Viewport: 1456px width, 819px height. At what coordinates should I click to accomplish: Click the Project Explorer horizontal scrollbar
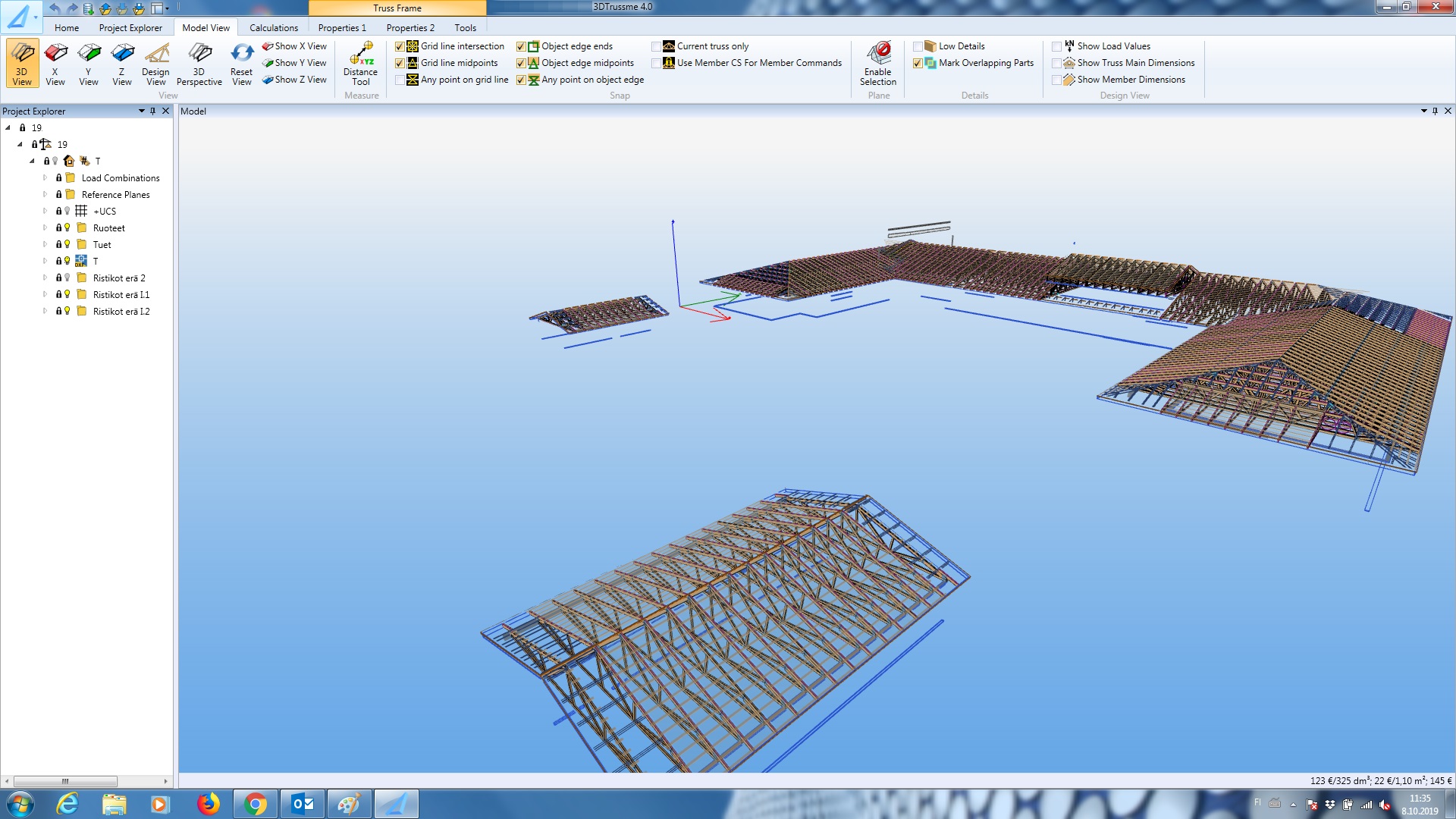coord(65,781)
